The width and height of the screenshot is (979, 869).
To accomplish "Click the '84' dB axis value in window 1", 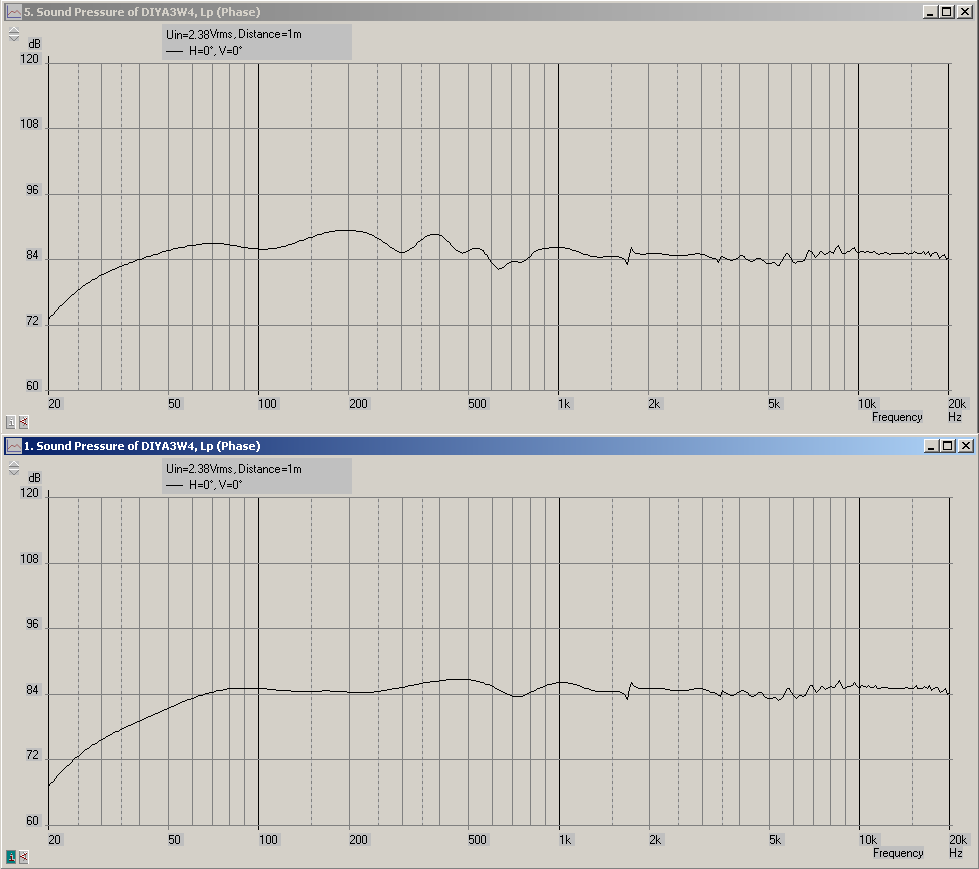I will [32, 690].
